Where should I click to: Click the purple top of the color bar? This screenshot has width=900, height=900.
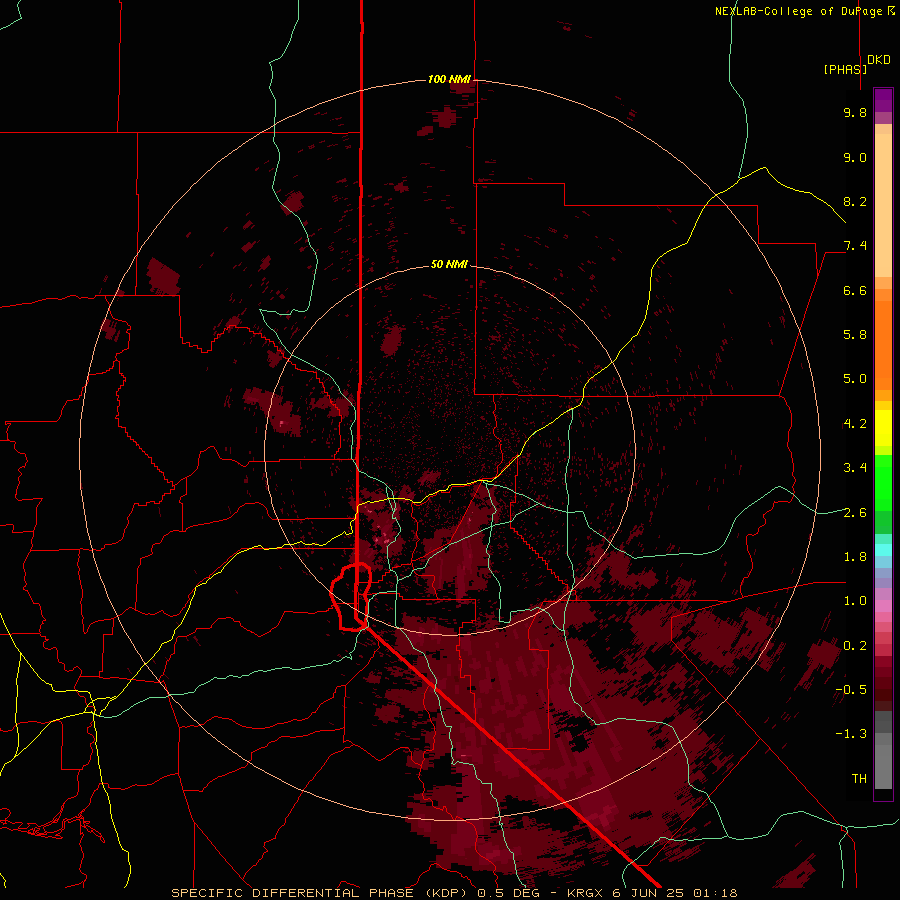click(883, 100)
